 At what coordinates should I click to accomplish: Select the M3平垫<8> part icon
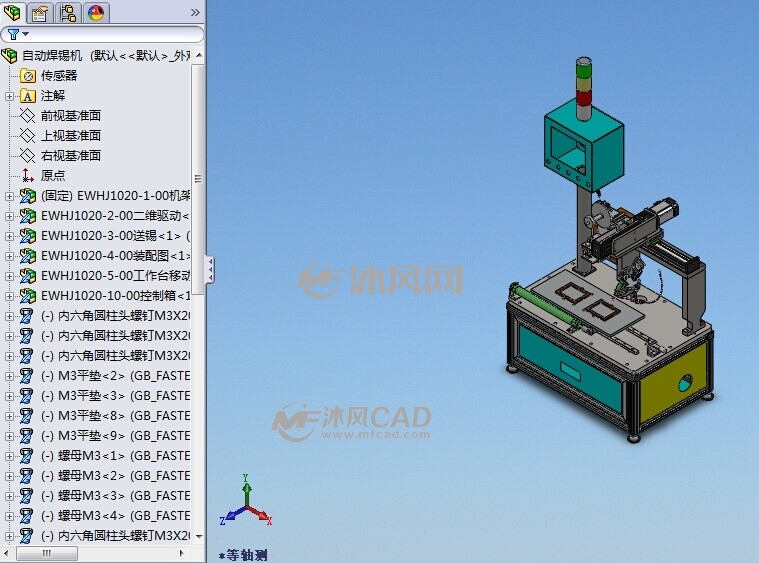click(x=27, y=416)
